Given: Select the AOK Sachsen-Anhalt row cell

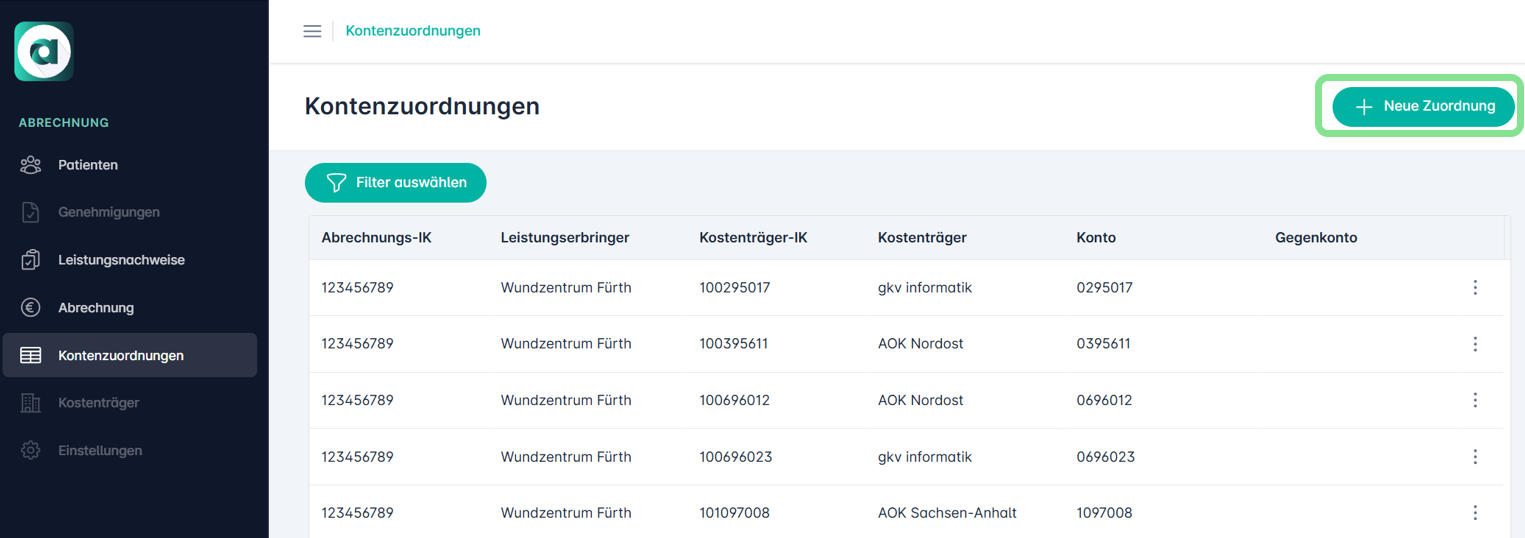Looking at the screenshot, I should click(947, 513).
